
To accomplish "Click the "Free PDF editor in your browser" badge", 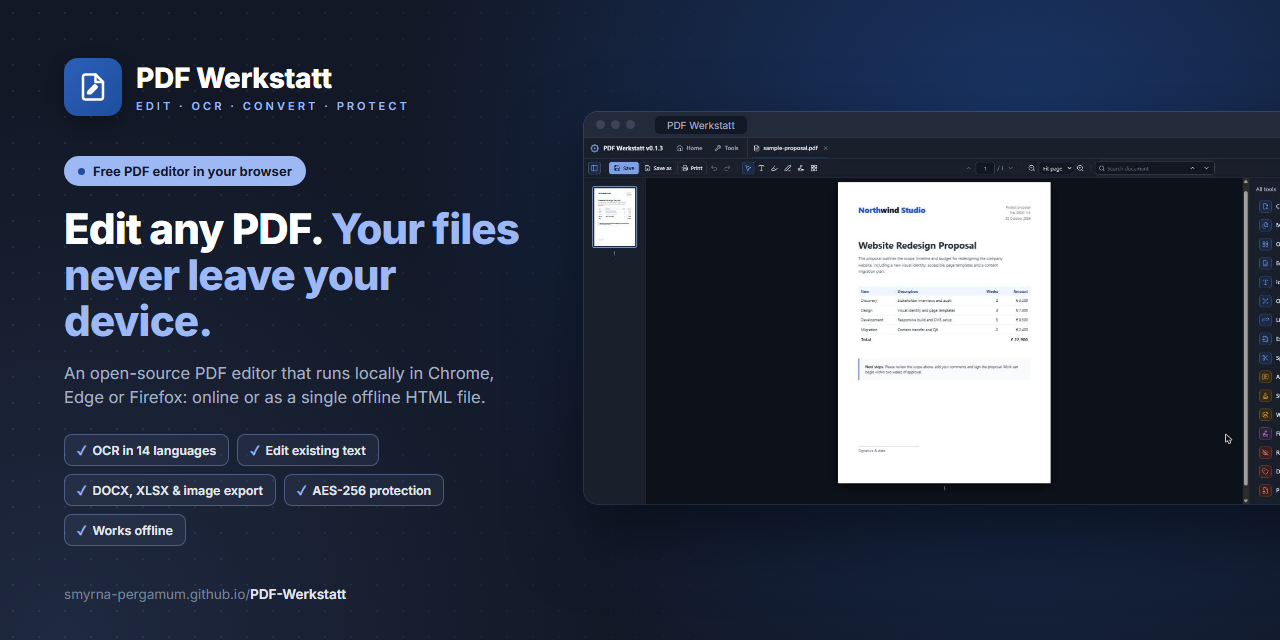I will 185,171.
